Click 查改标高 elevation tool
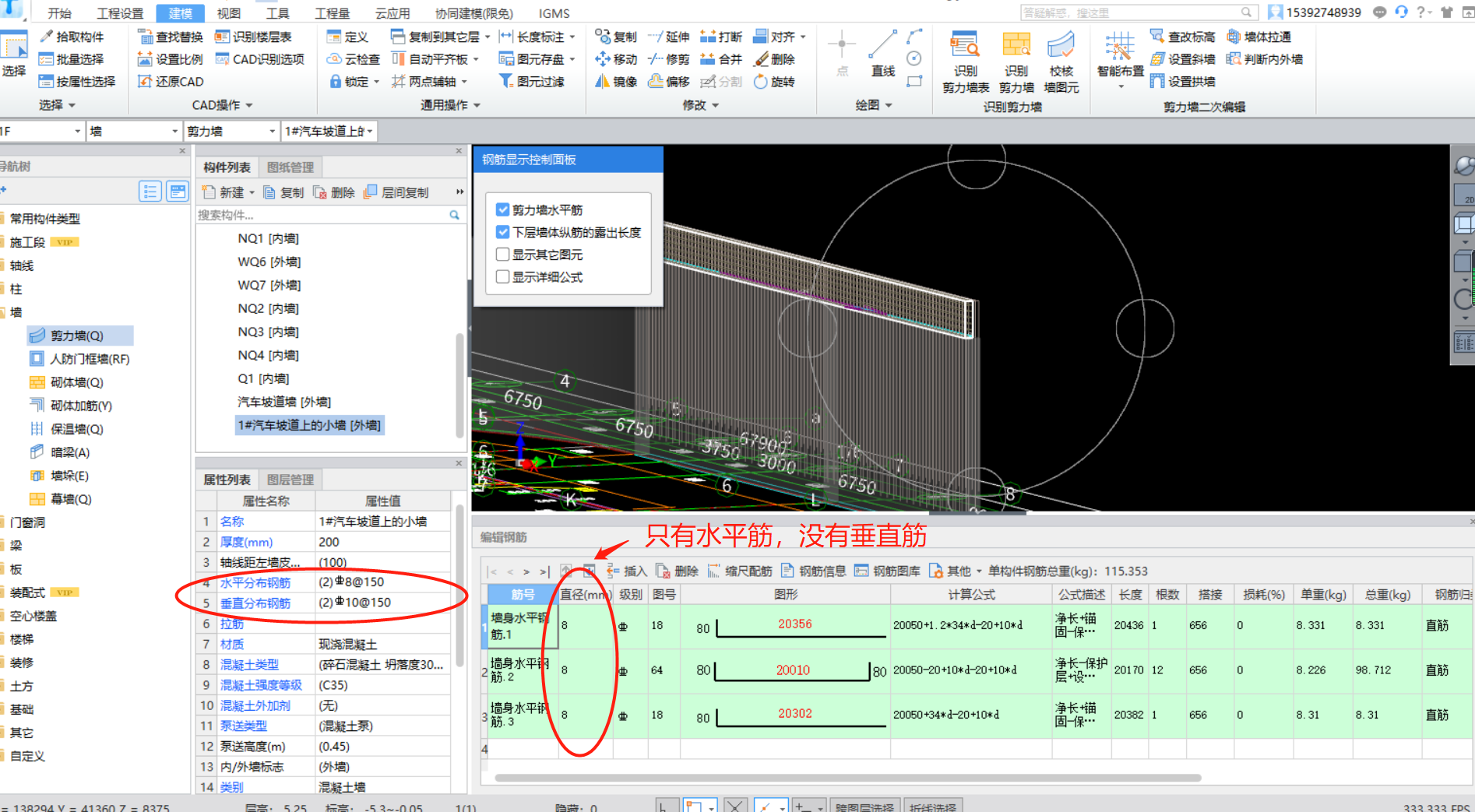 [1182, 37]
